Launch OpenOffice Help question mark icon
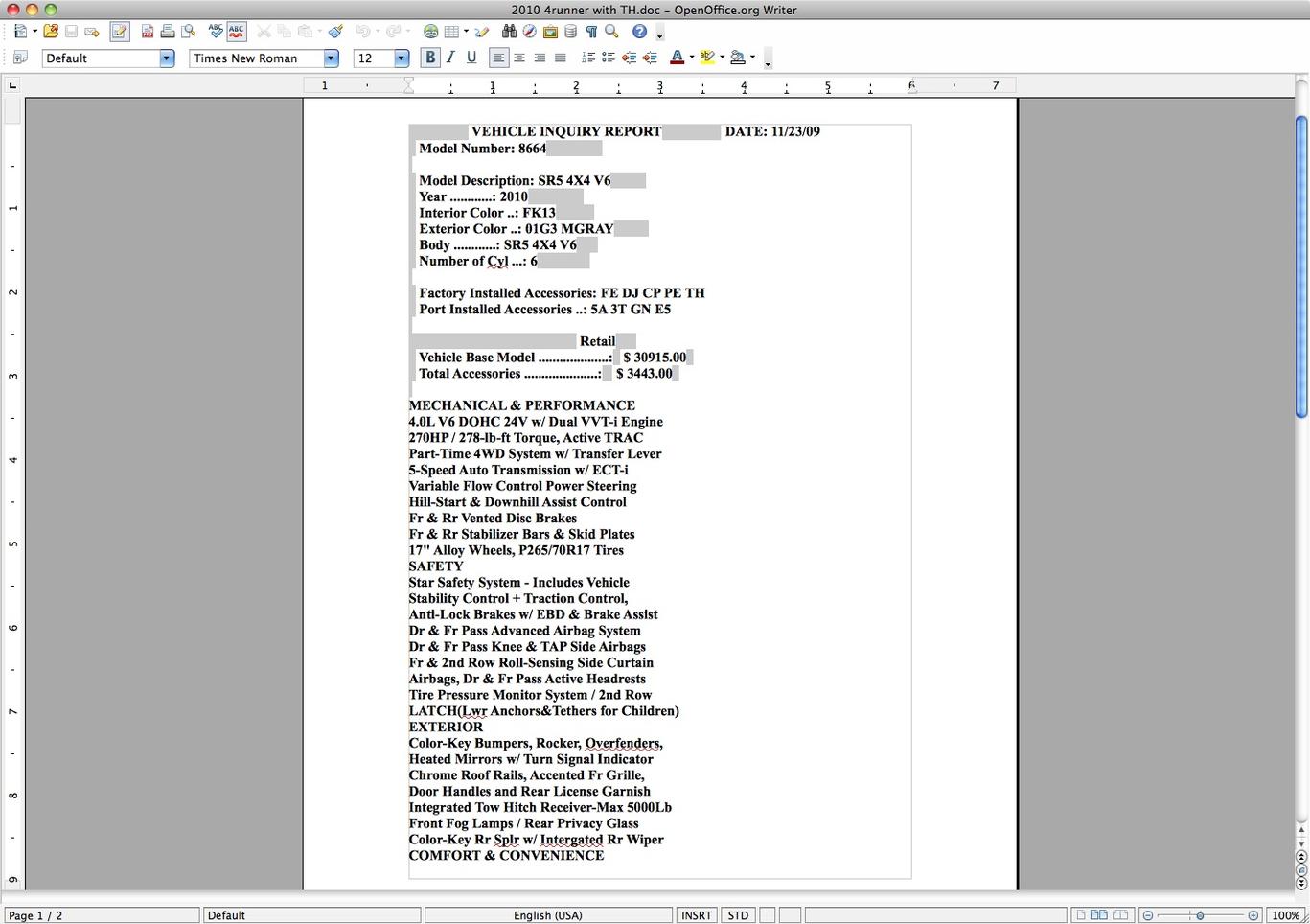Image resolution: width=1310 pixels, height=924 pixels. click(x=639, y=32)
